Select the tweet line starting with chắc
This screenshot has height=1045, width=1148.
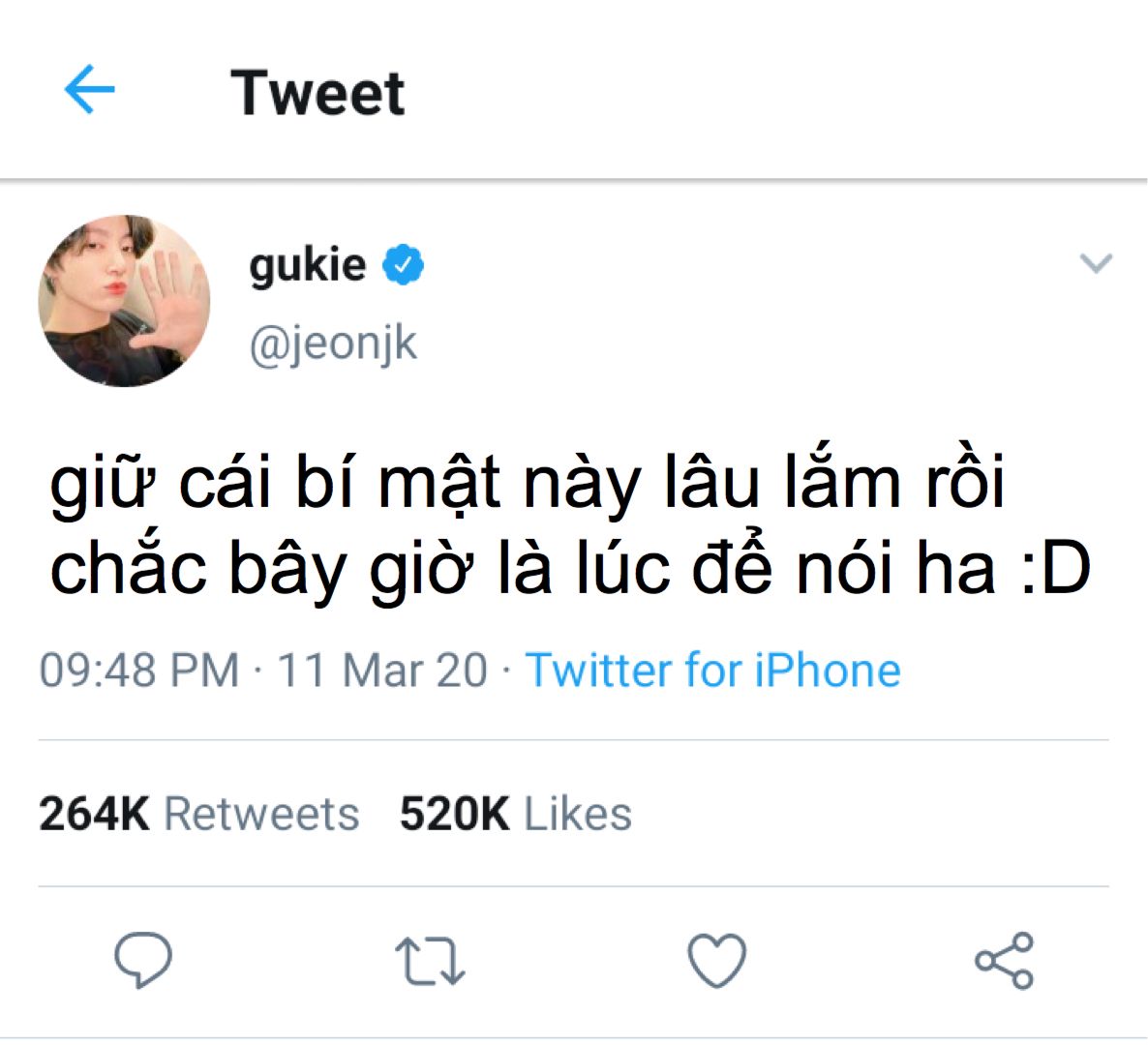point(569,568)
